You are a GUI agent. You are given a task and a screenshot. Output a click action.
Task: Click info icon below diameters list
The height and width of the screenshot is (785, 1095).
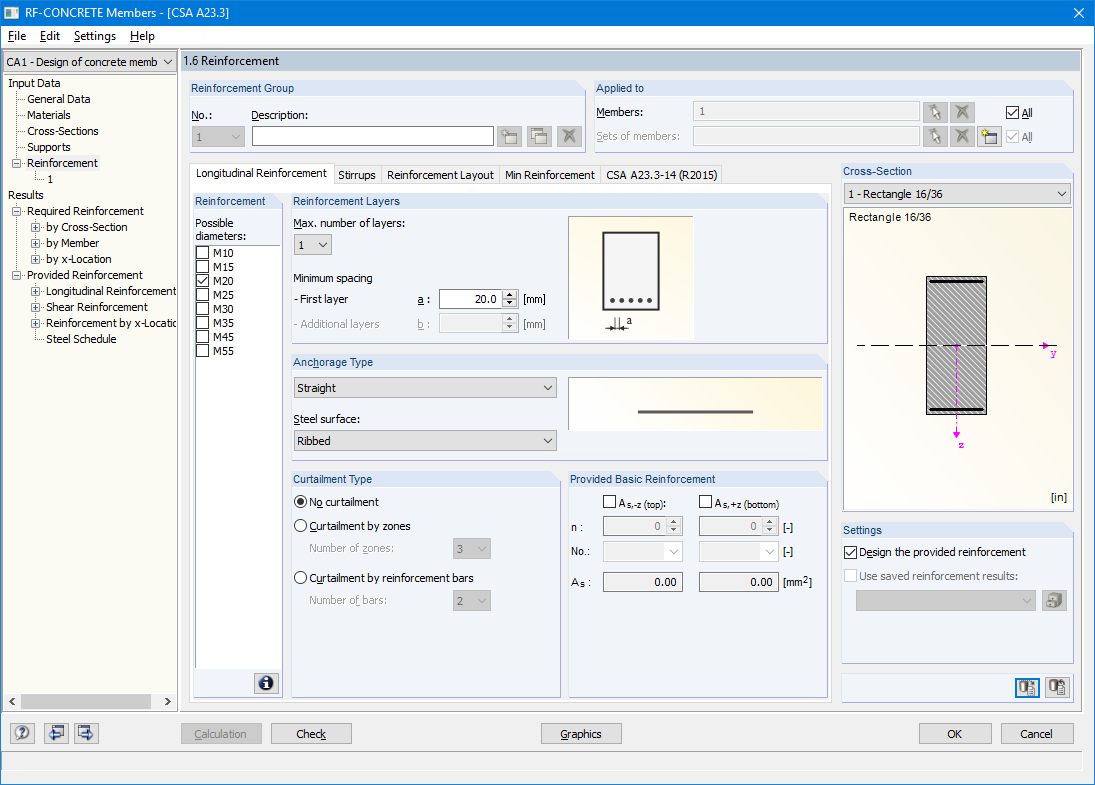[x=266, y=683]
